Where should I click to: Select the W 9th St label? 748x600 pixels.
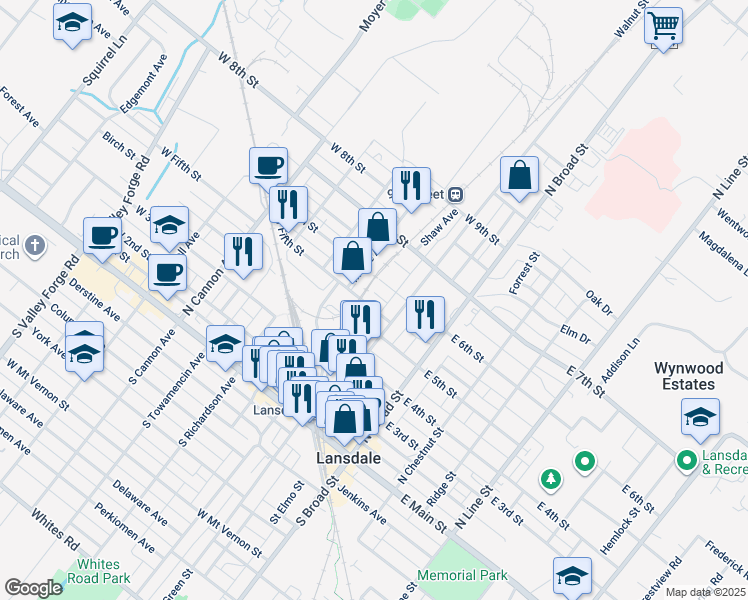tap(482, 230)
